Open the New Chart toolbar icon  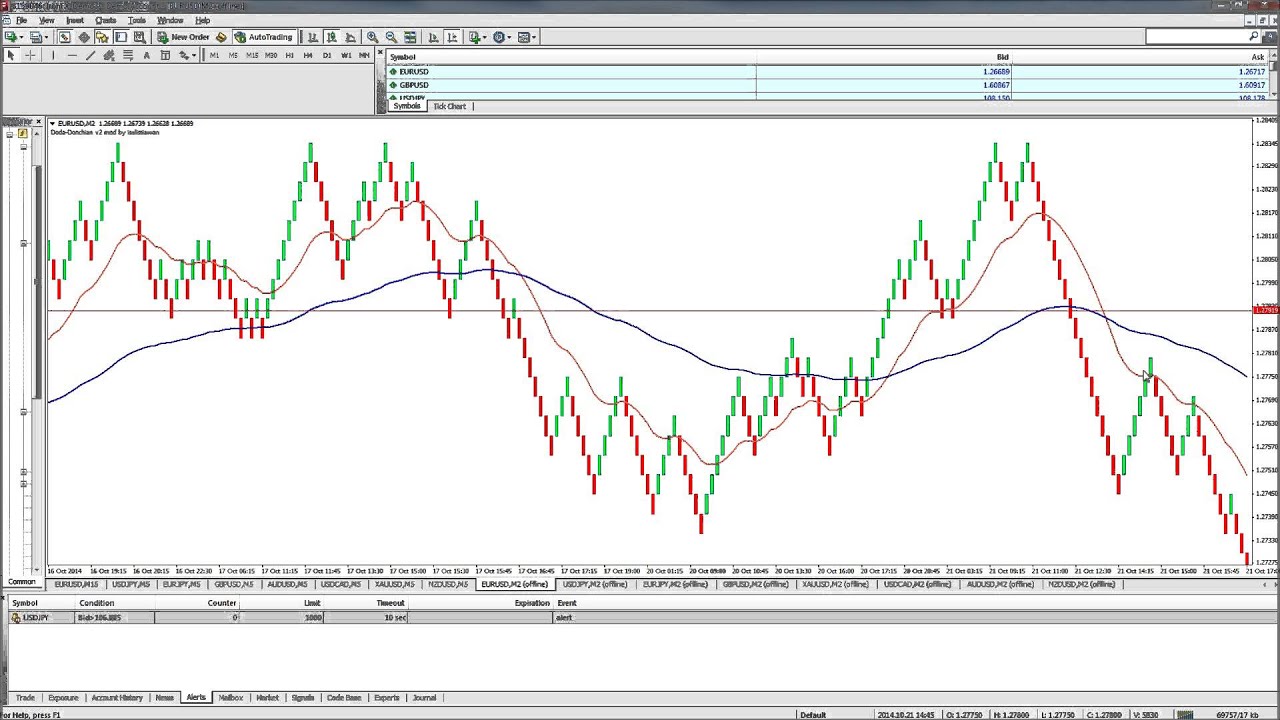coord(10,37)
